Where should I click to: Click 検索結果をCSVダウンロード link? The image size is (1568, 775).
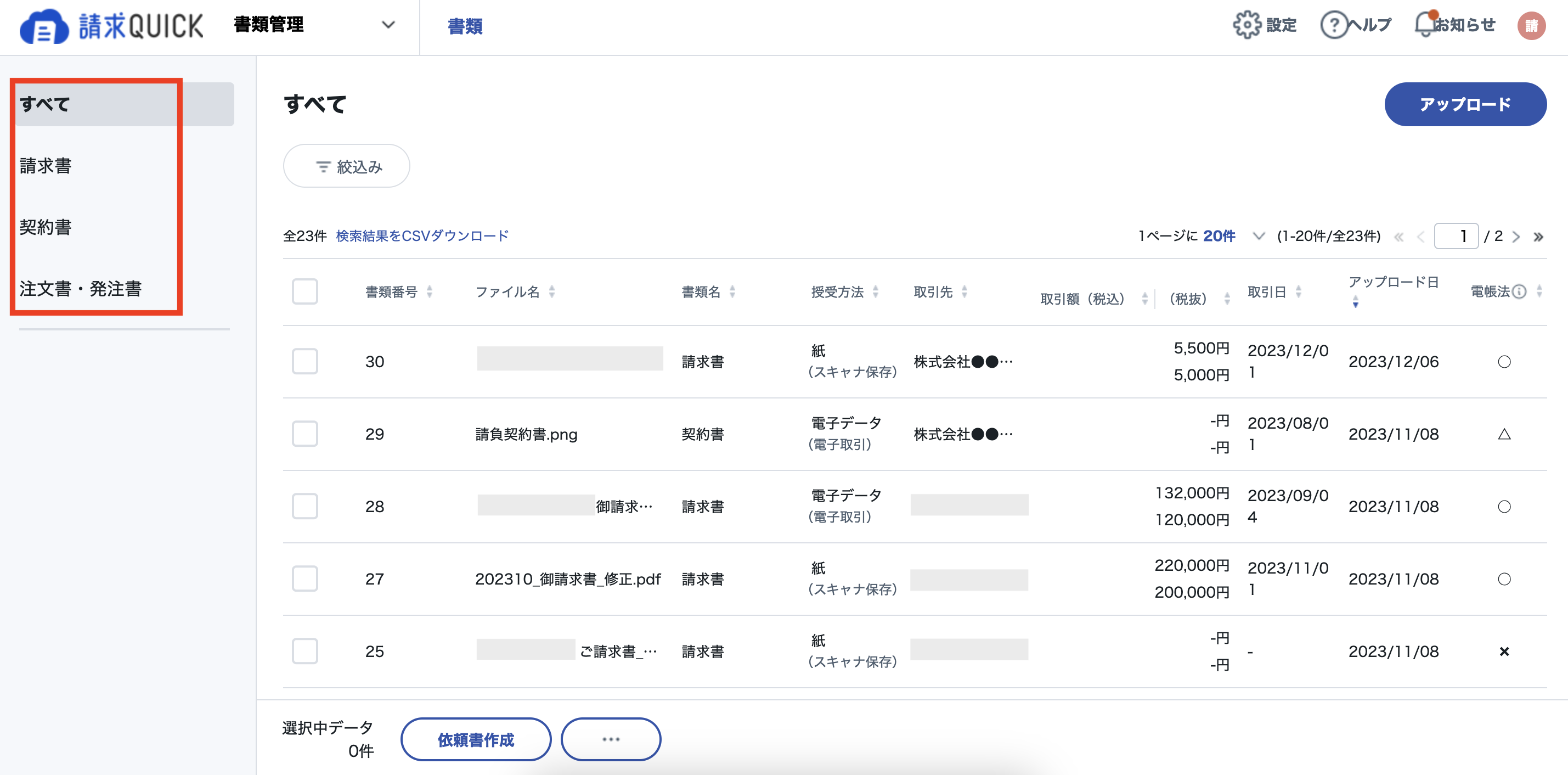coord(422,236)
